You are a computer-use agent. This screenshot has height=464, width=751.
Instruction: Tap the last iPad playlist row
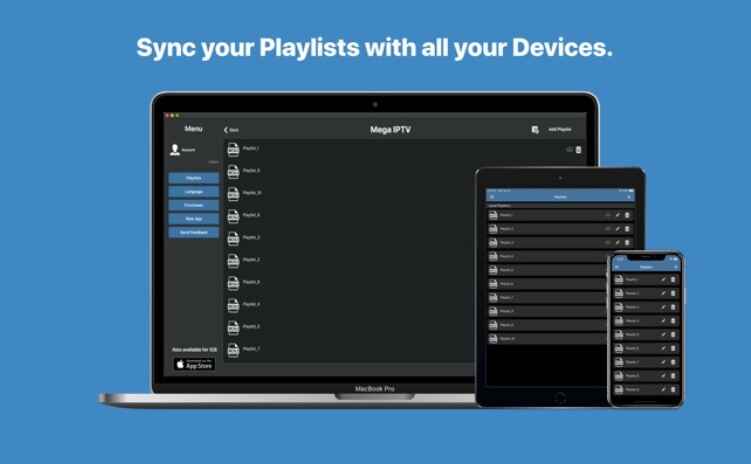pos(546,339)
